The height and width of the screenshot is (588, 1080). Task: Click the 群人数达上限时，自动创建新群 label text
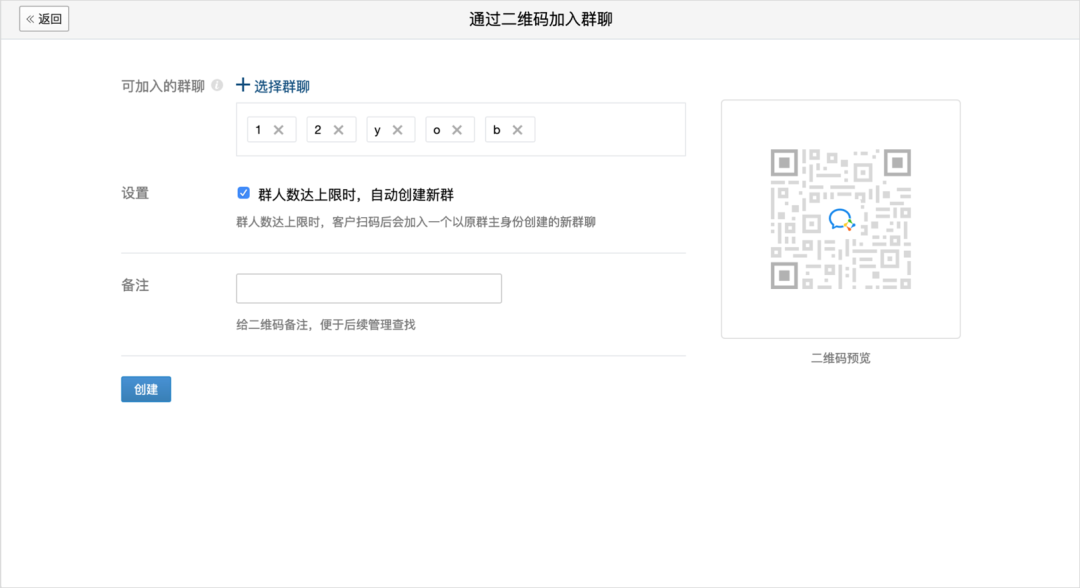(x=355, y=194)
